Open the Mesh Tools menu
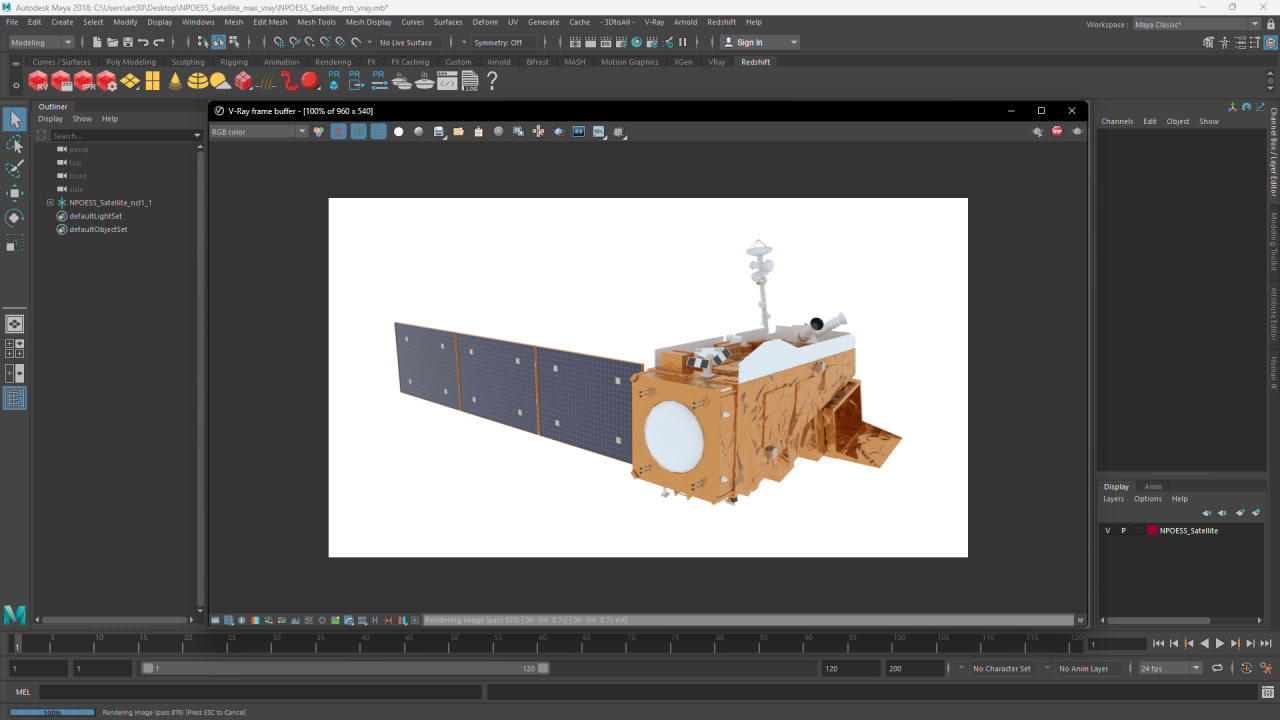This screenshot has width=1280, height=720. point(316,22)
